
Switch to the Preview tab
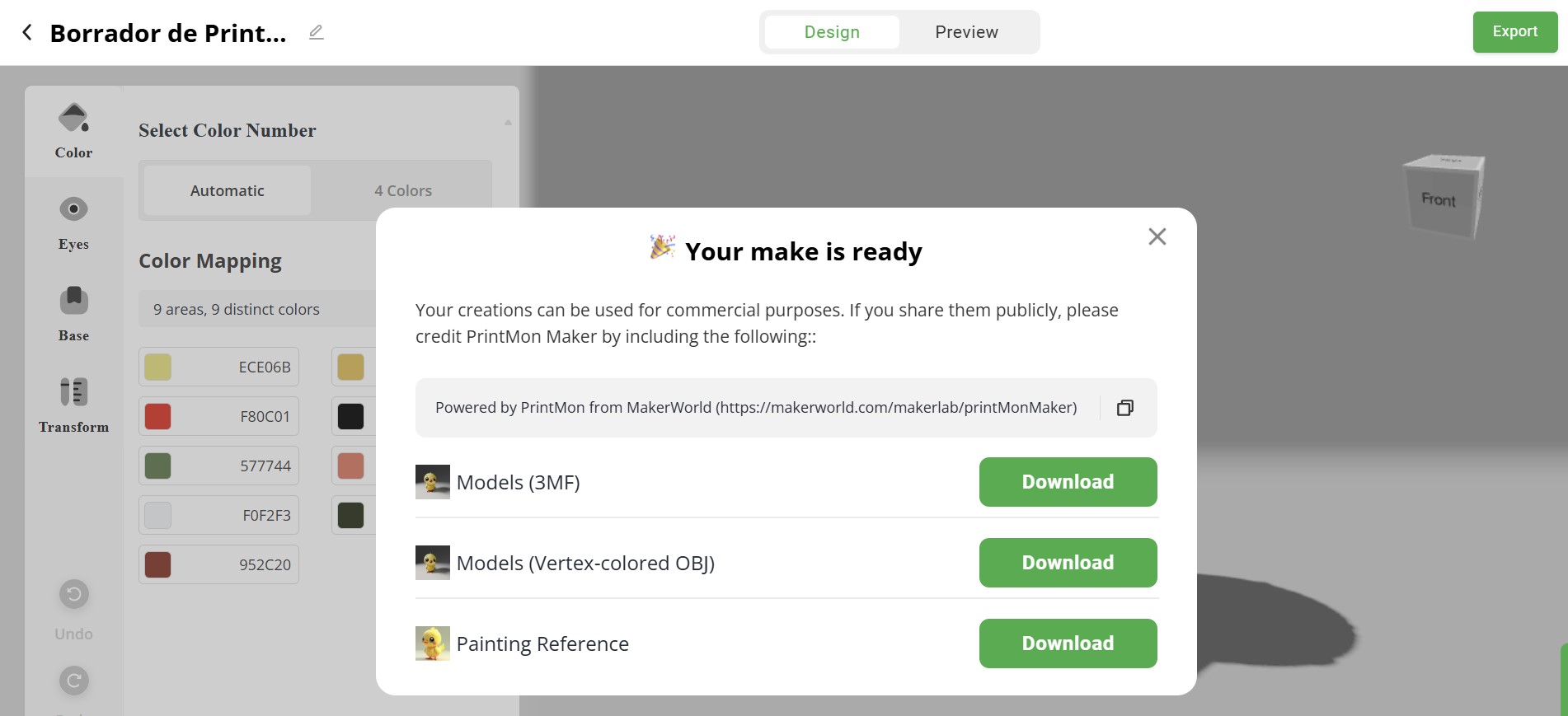click(966, 32)
